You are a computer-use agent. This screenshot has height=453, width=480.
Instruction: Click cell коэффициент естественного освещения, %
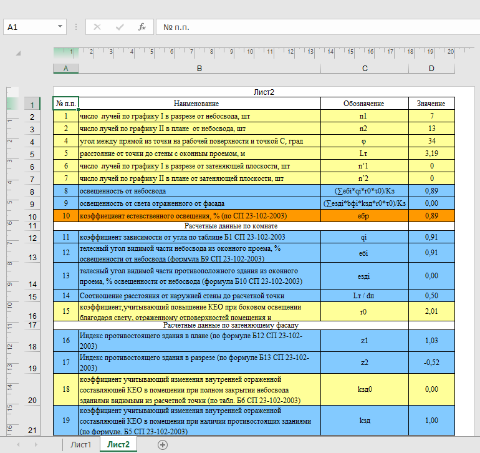click(x=199, y=216)
